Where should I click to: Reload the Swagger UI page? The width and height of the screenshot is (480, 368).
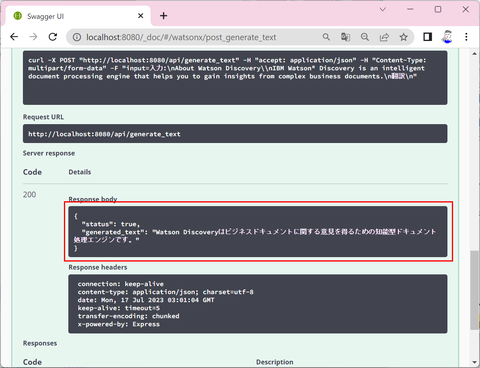pyautogui.click(x=53, y=37)
